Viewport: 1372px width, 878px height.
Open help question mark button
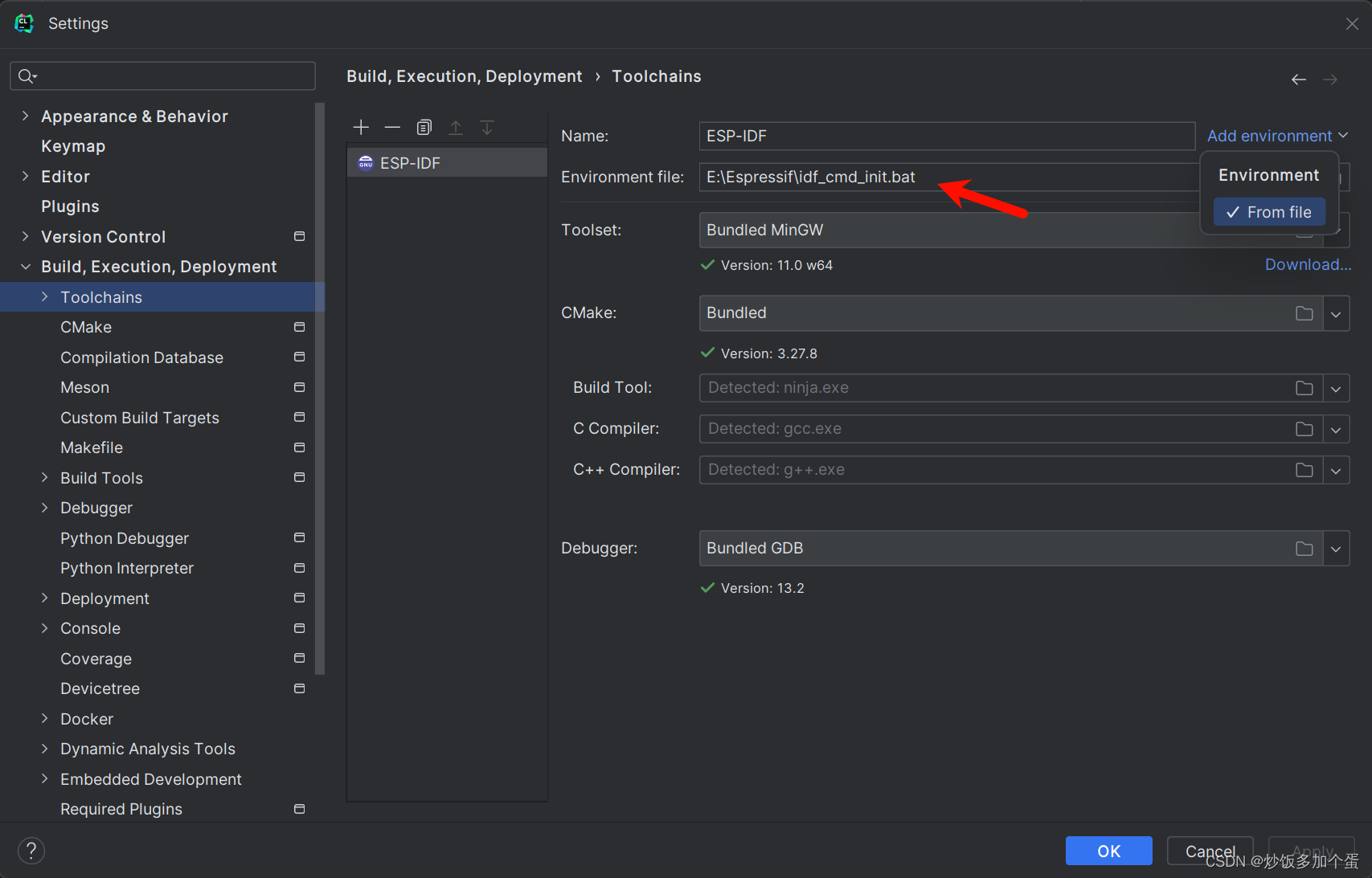coord(31,851)
